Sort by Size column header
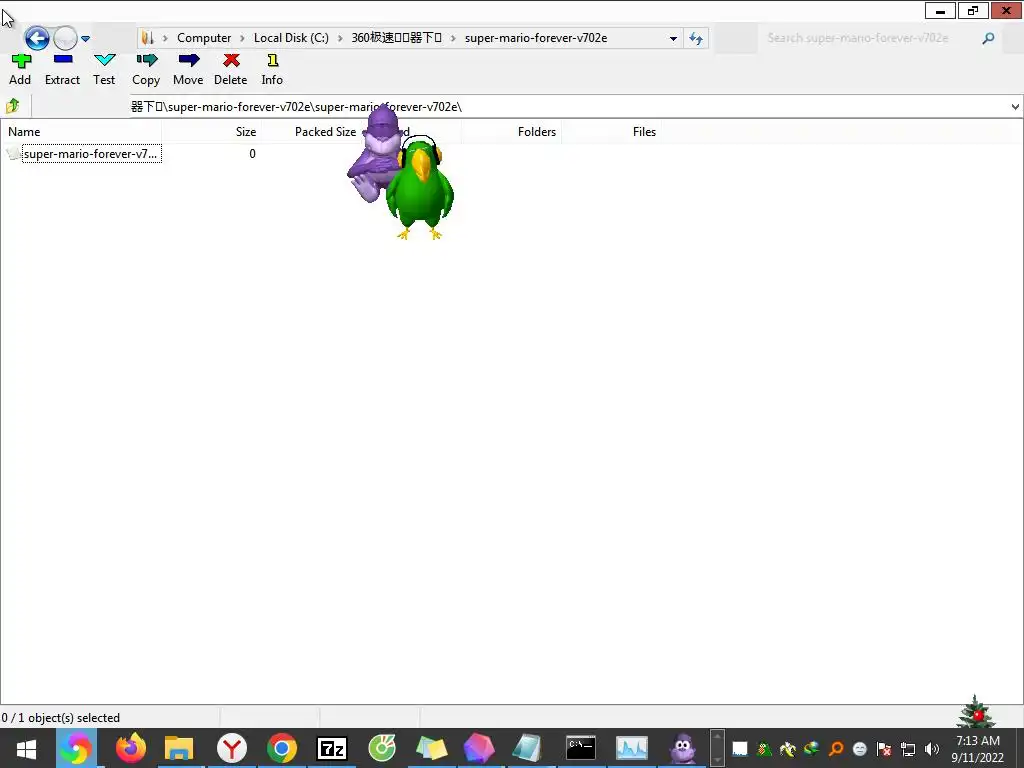The width and height of the screenshot is (1024, 768). (212, 132)
